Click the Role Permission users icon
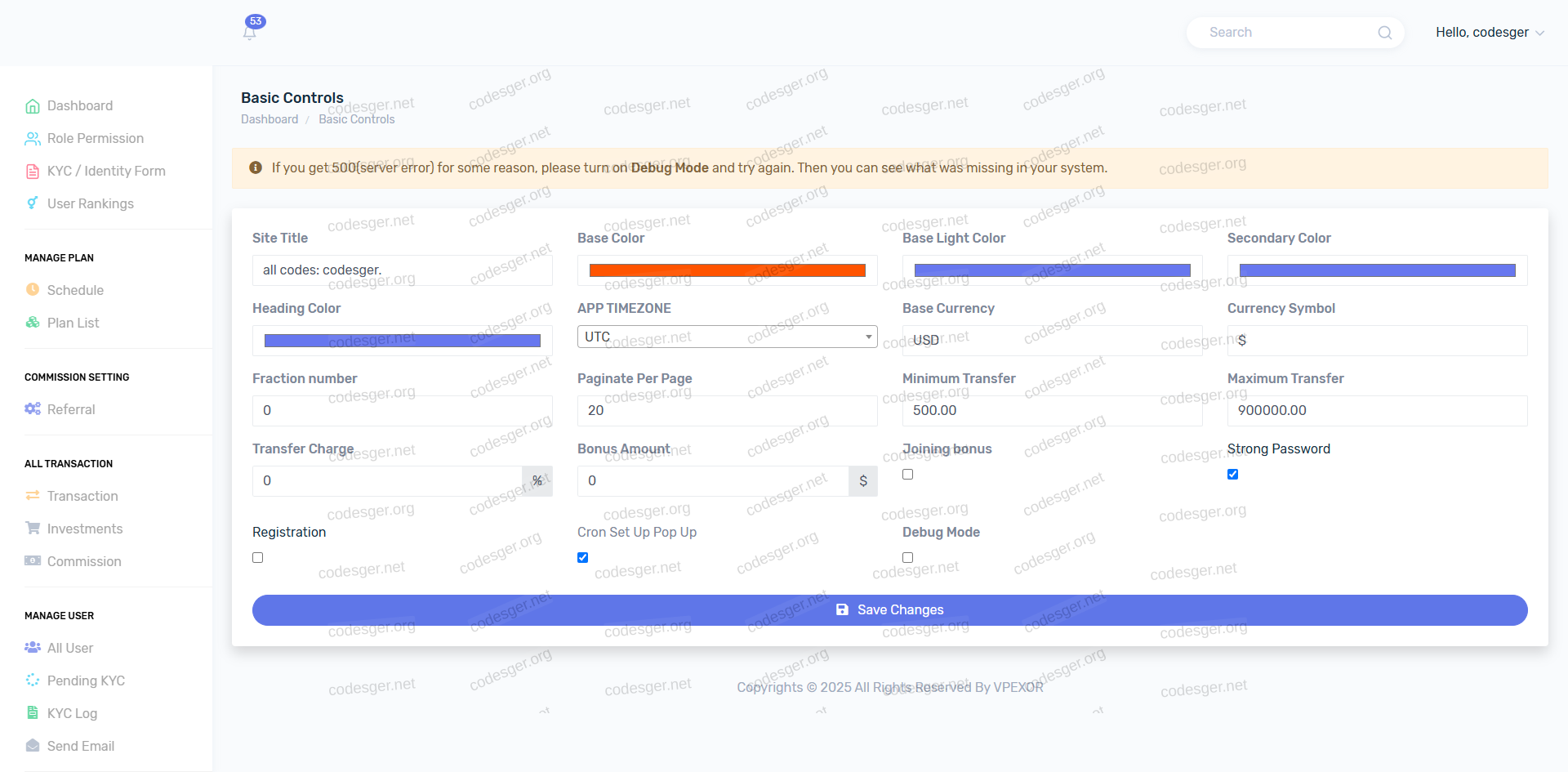1568x772 pixels. [x=33, y=139]
